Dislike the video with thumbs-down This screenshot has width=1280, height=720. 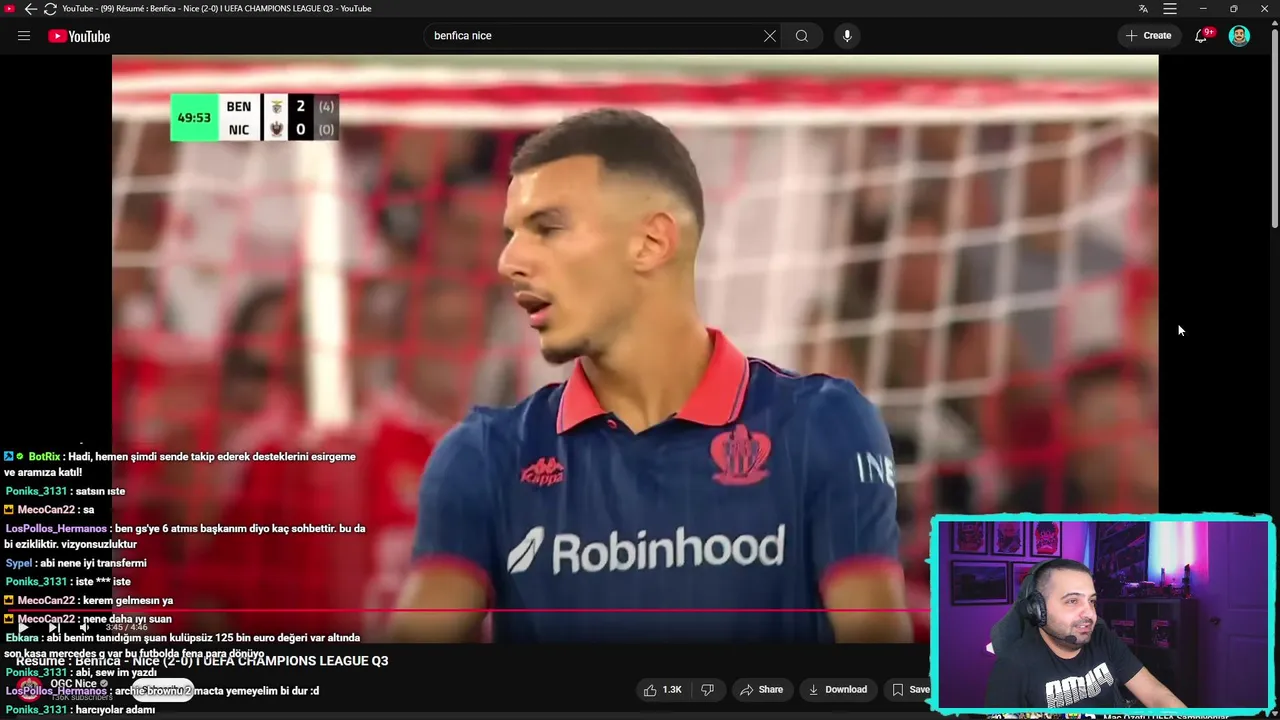(707, 689)
